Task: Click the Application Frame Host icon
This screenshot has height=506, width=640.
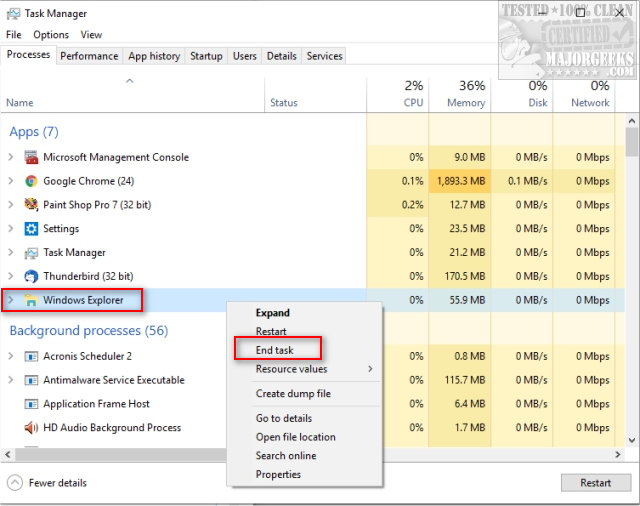Action: tap(31, 404)
